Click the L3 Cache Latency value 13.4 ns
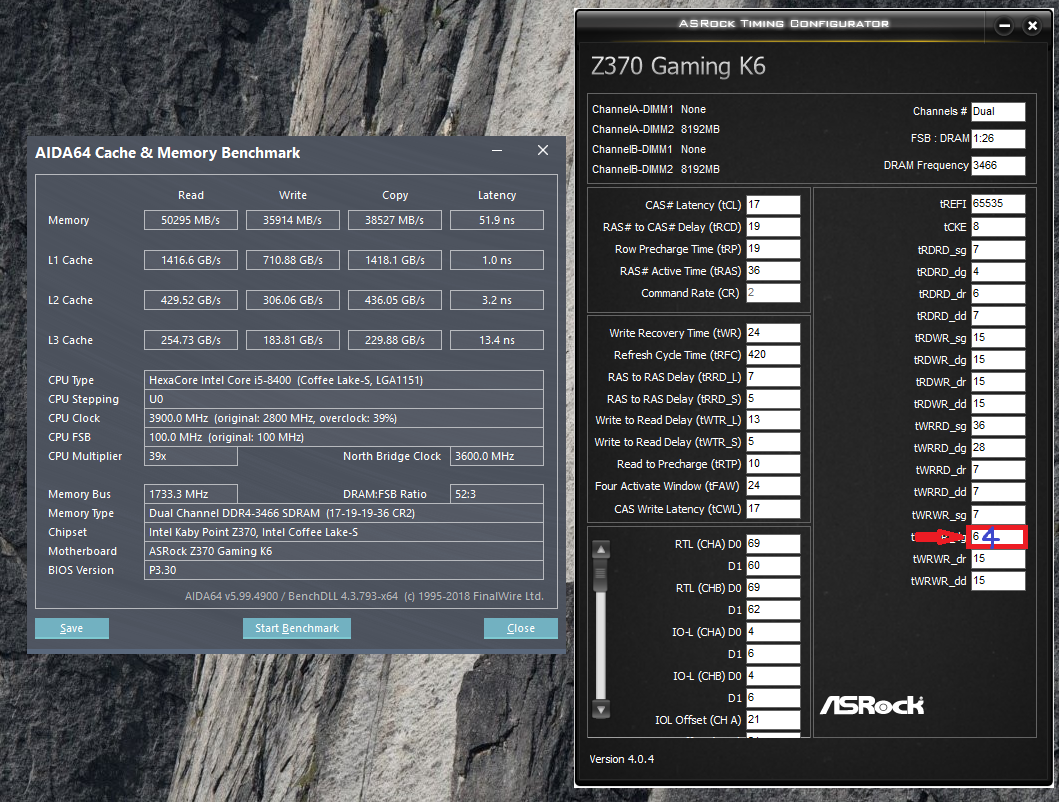Screen dimensions: 1059x802 (x=496, y=340)
